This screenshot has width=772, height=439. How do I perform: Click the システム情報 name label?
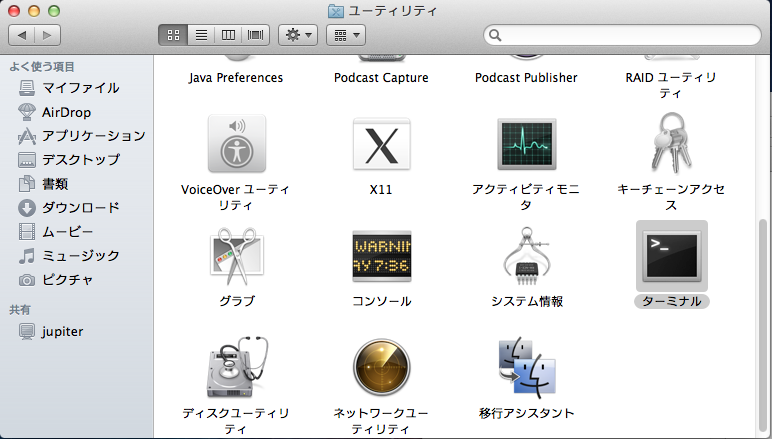[x=527, y=301]
